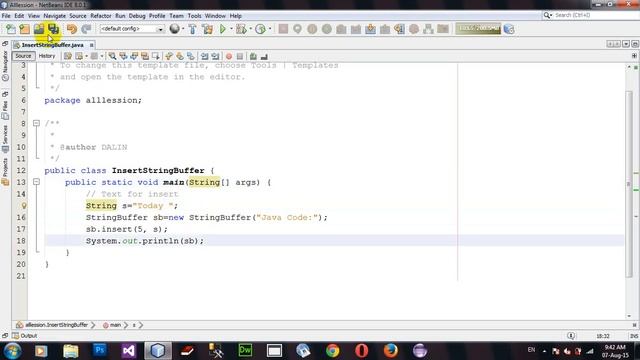Click the Shift Line Right icon
This screenshot has height=360, width=640.
coord(215,56)
